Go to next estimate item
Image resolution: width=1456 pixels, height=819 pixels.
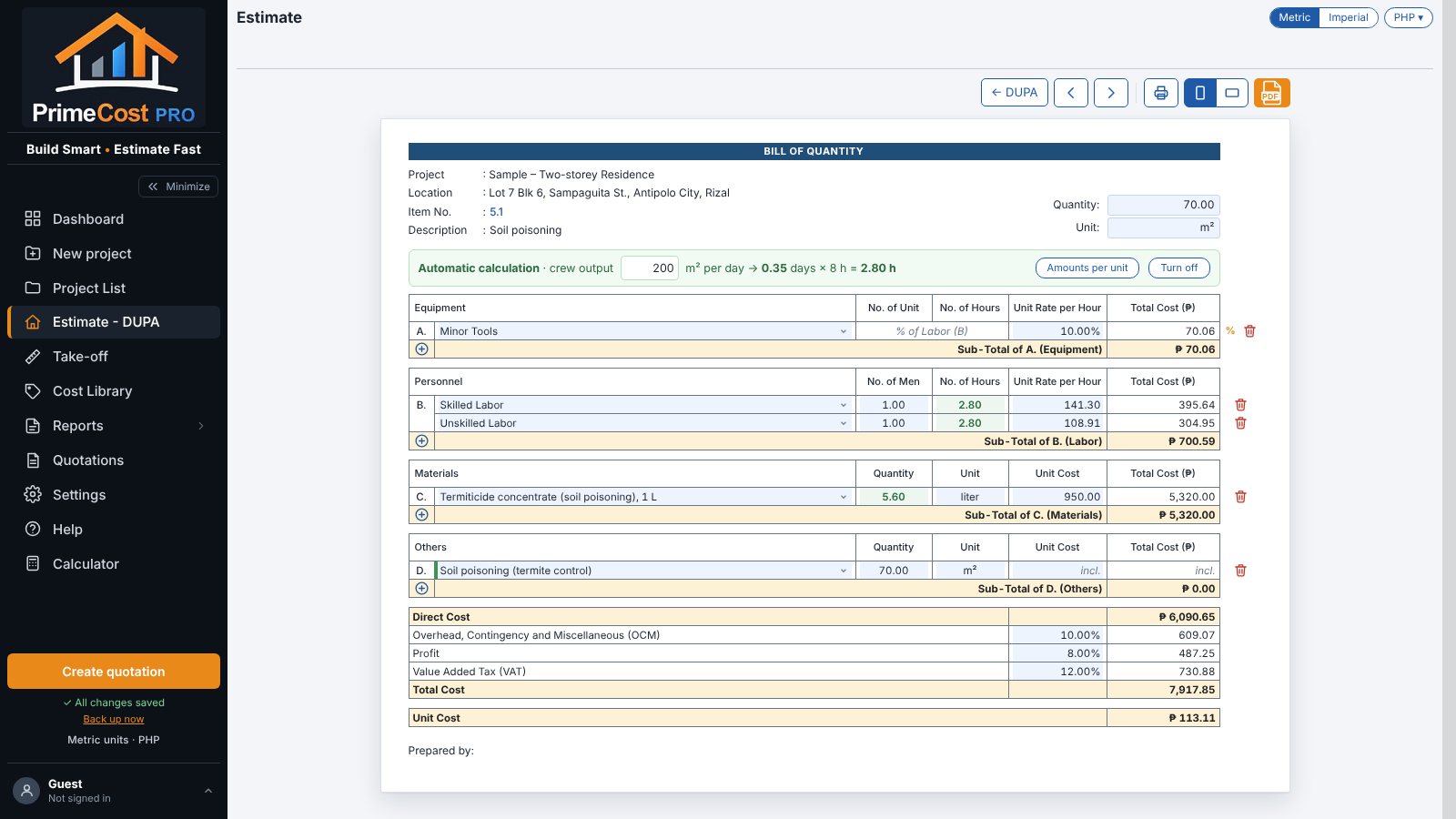point(1111,93)
